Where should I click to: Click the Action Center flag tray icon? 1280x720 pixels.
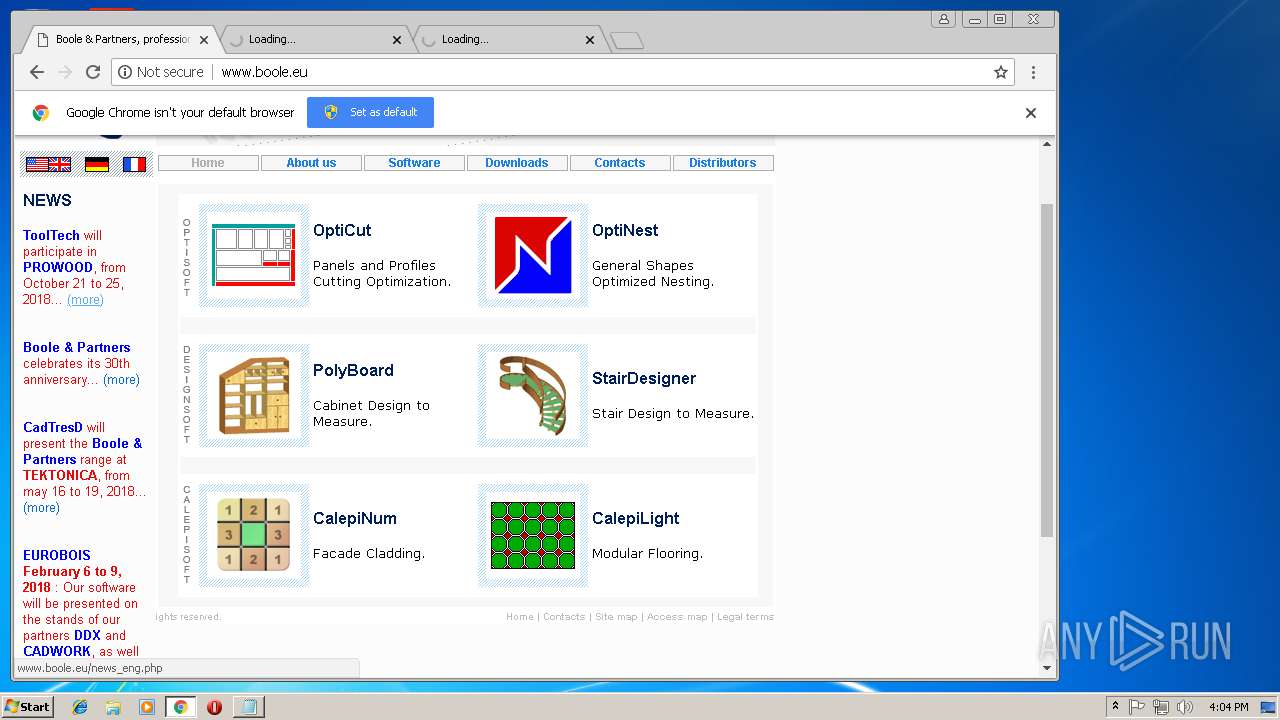coord(1137,707)
